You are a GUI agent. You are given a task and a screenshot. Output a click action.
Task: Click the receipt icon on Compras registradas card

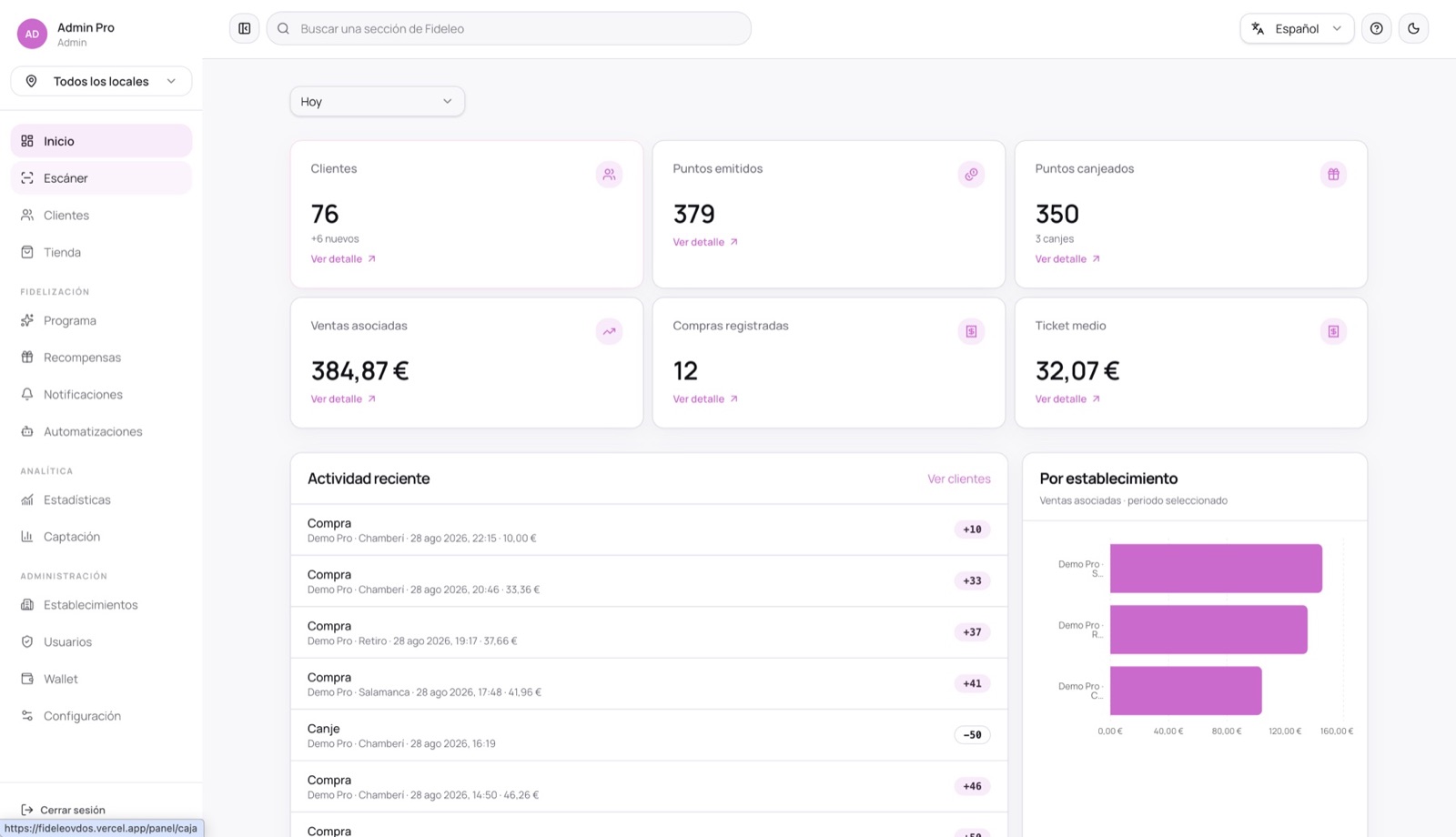click(x=971, y=331)
